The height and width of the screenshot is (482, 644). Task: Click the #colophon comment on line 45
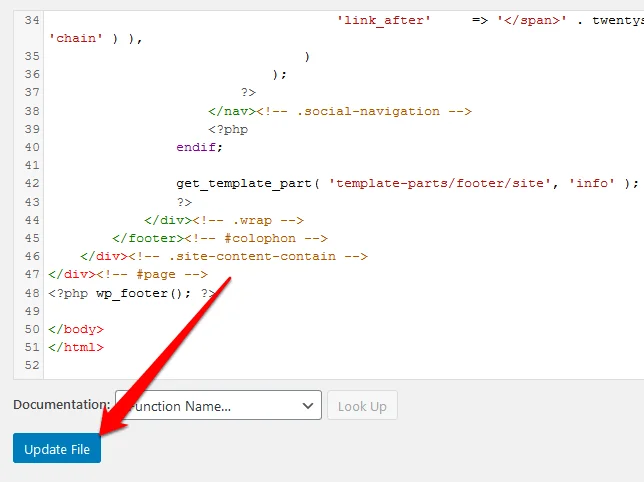256,238
